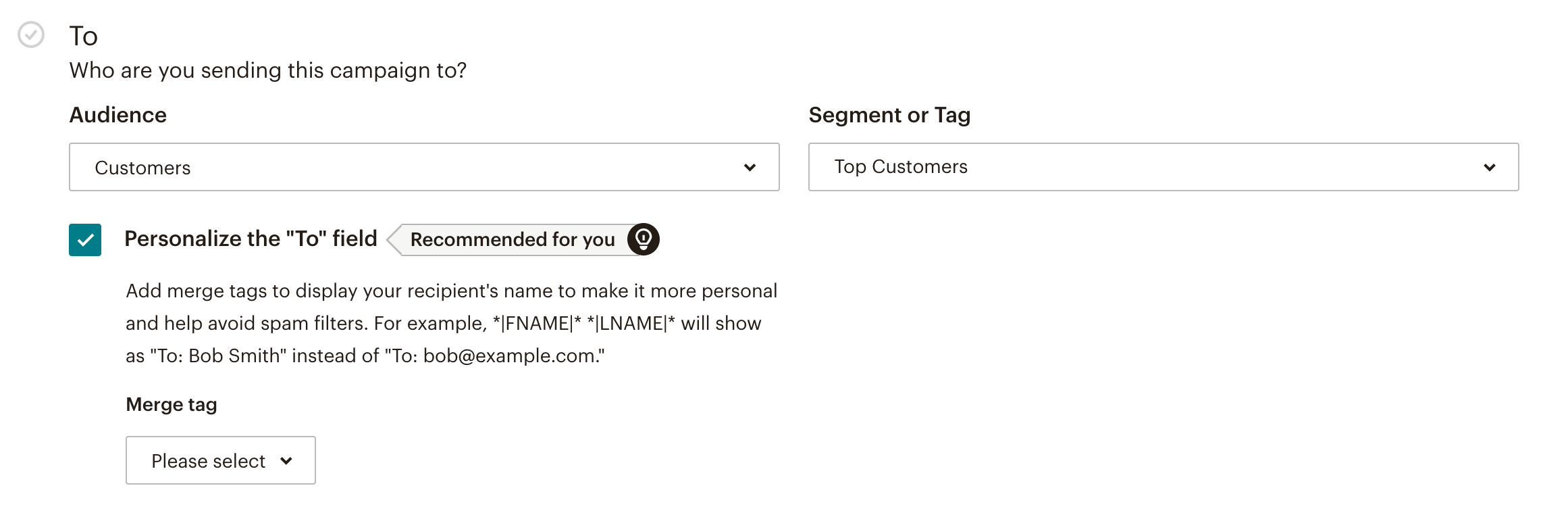Click the gray checkmark circle beside To
1568x515 pixels.
(31, 34)
